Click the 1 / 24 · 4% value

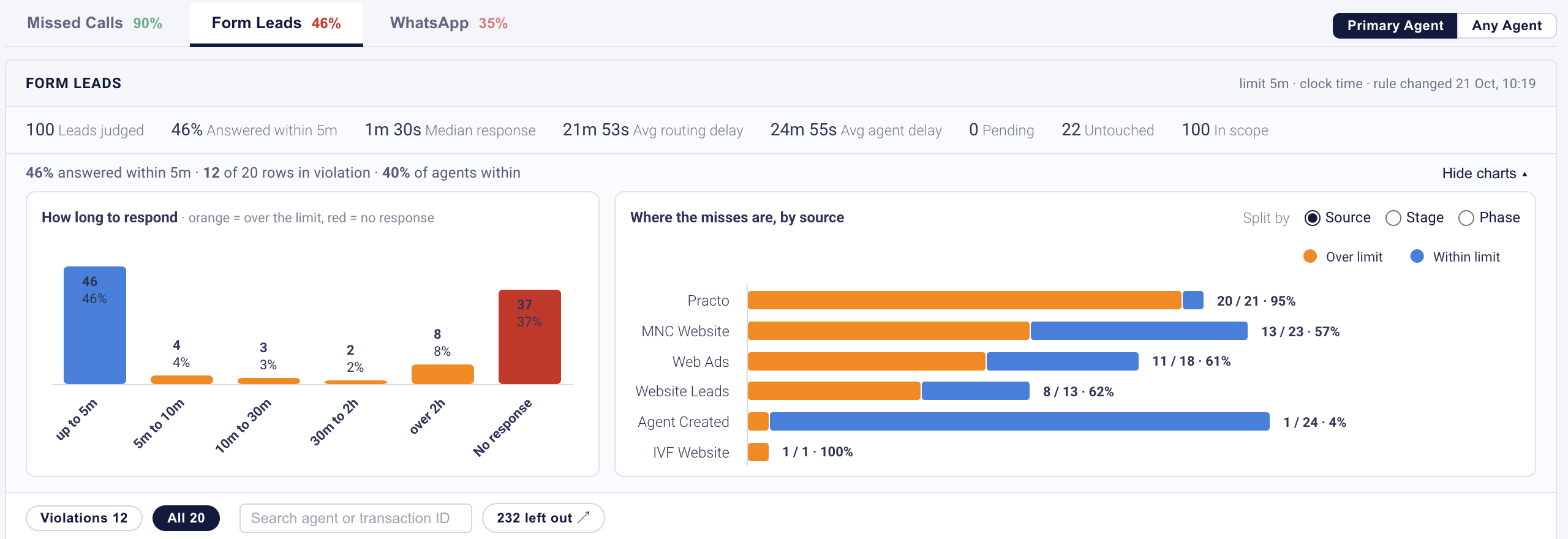(x=1315, y=422)
